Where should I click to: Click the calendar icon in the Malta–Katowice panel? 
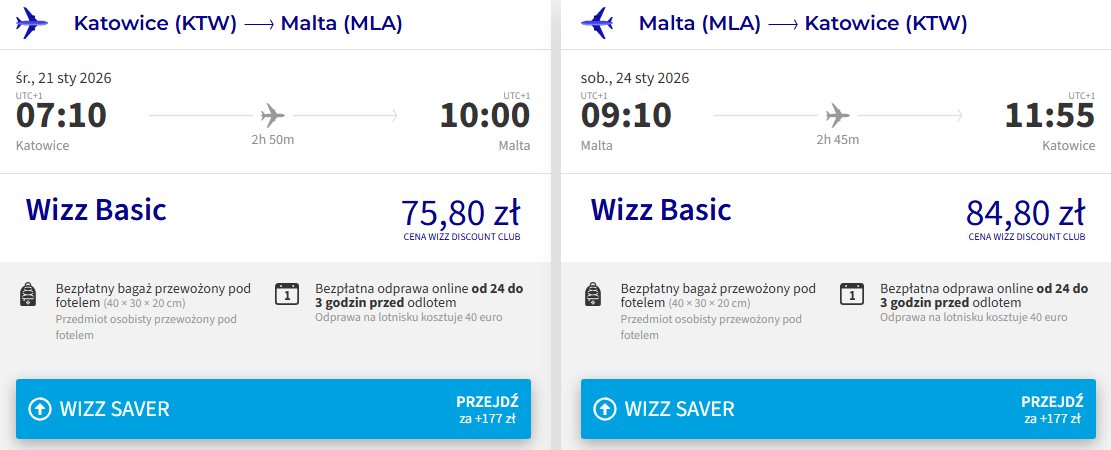pyautogui.click(x=851, y=294)
